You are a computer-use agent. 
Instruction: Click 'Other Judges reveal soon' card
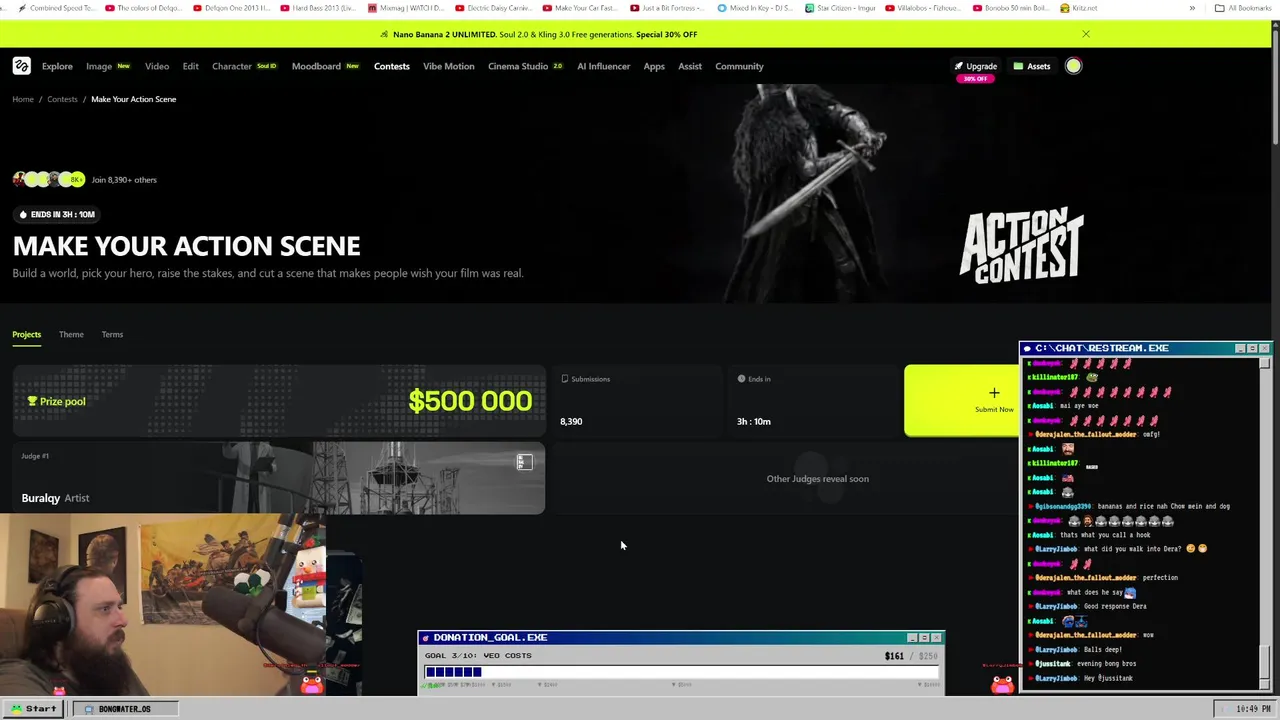[817, 478]
